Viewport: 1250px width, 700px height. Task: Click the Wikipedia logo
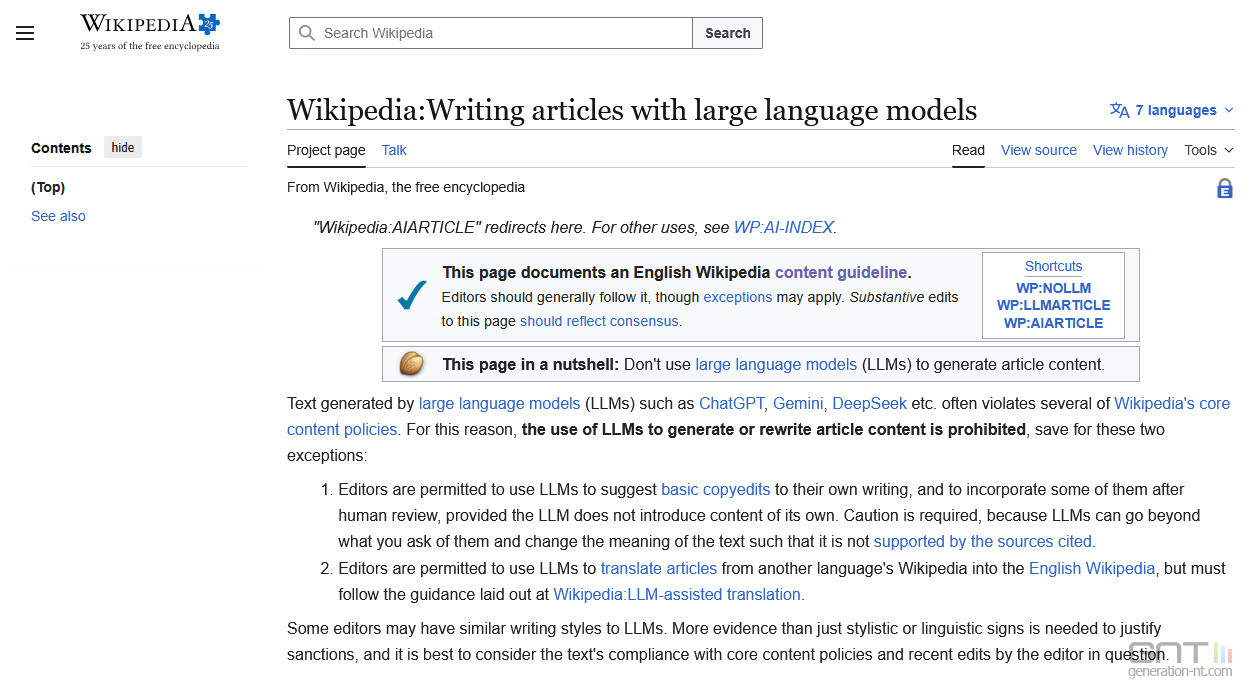[150, 31]
